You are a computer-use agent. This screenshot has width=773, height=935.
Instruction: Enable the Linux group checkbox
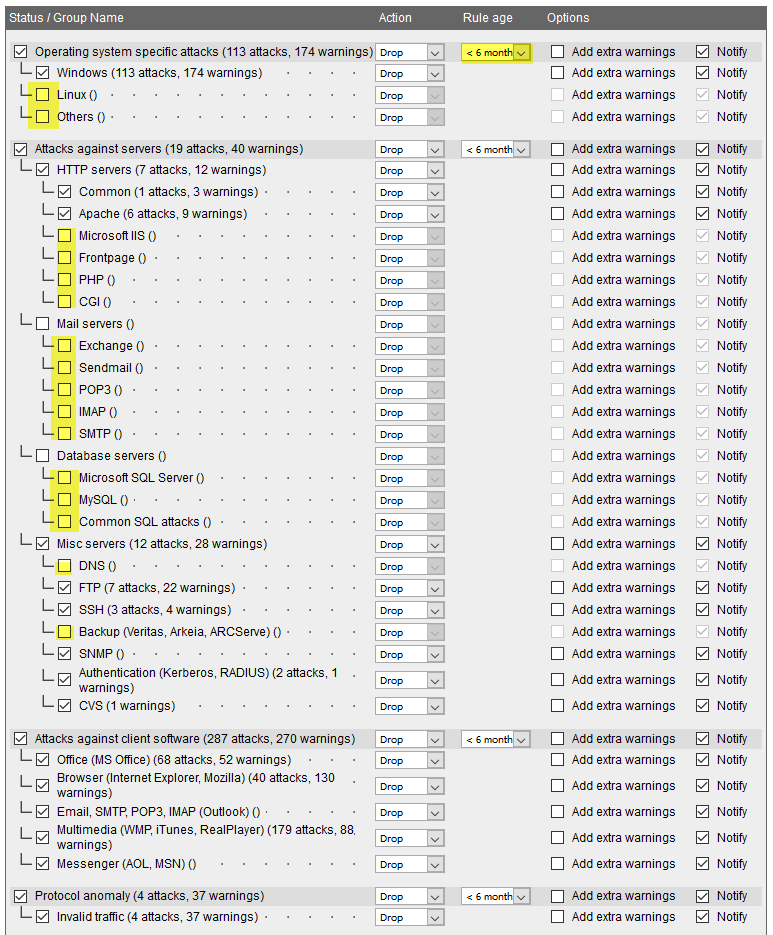pos(42,95)
